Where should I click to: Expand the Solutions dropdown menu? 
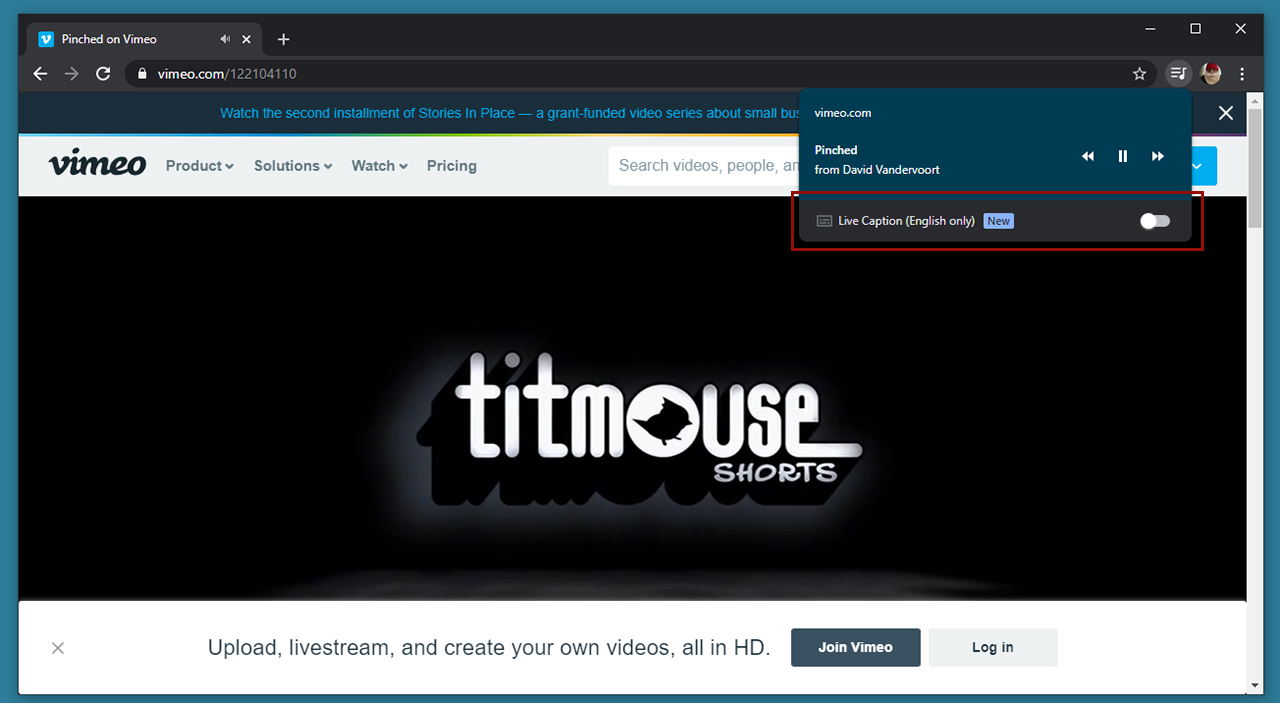(x=292, y=166)
